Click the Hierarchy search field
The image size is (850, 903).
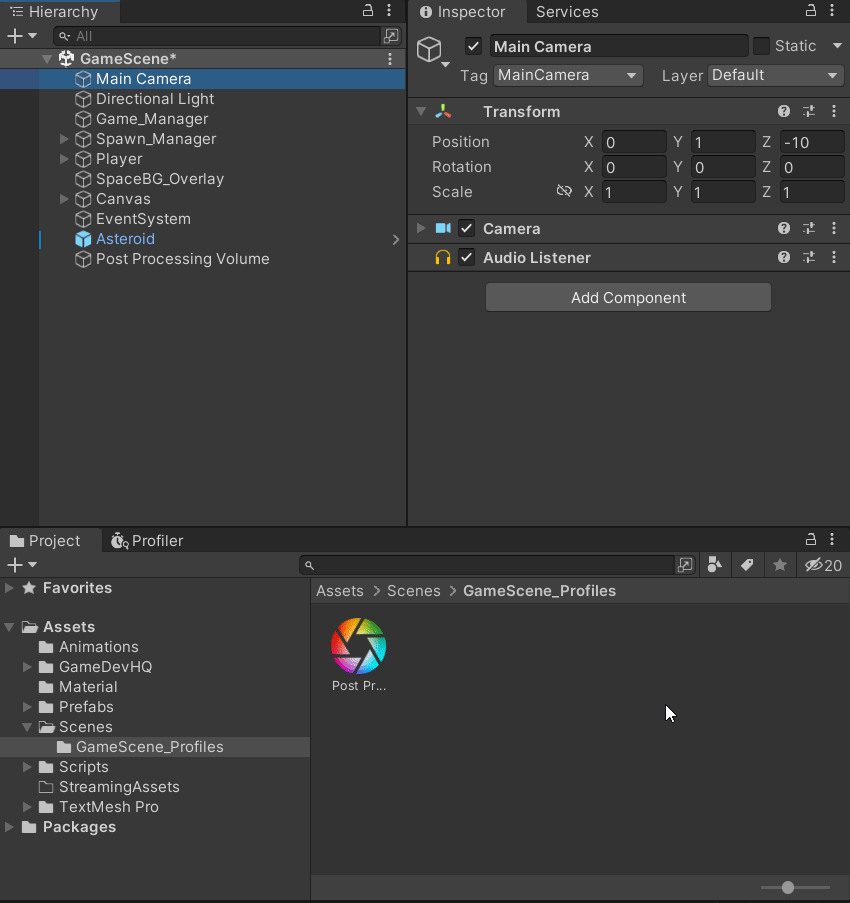(x=217, y=36)
